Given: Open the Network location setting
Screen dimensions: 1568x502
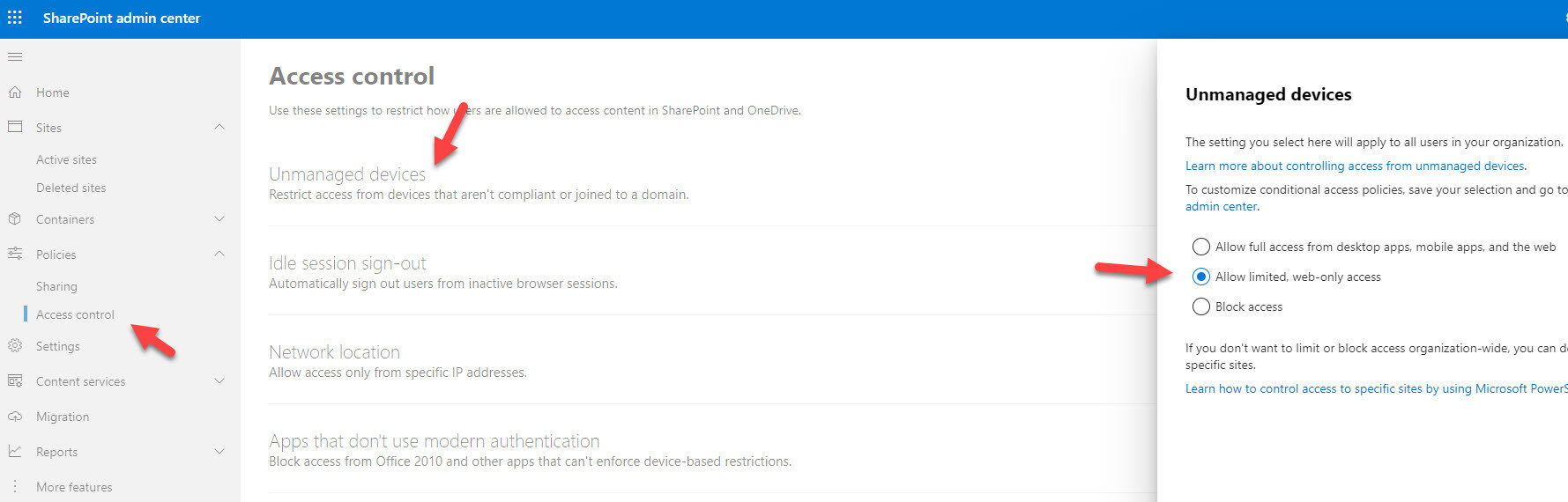Looking at the screenshot, I should (334, 352).
